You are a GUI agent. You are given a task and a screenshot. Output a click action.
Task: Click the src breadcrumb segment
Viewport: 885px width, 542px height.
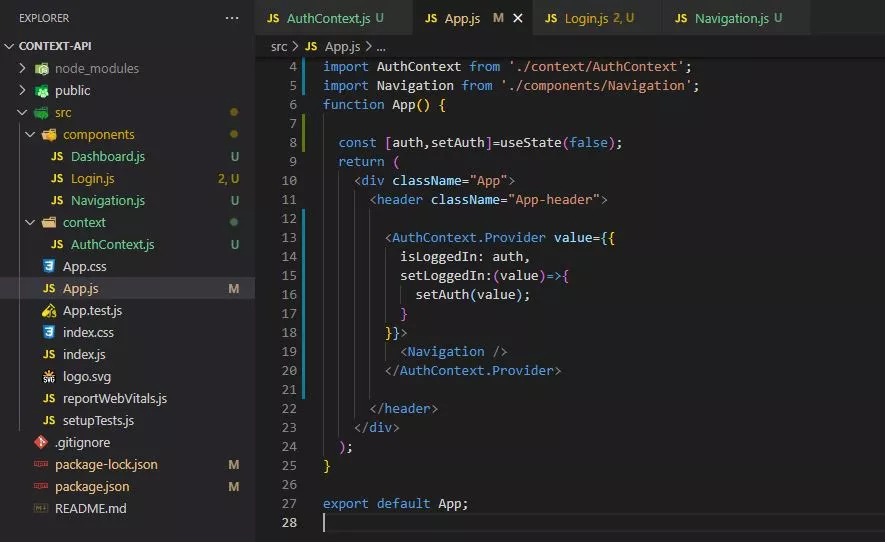279,47
